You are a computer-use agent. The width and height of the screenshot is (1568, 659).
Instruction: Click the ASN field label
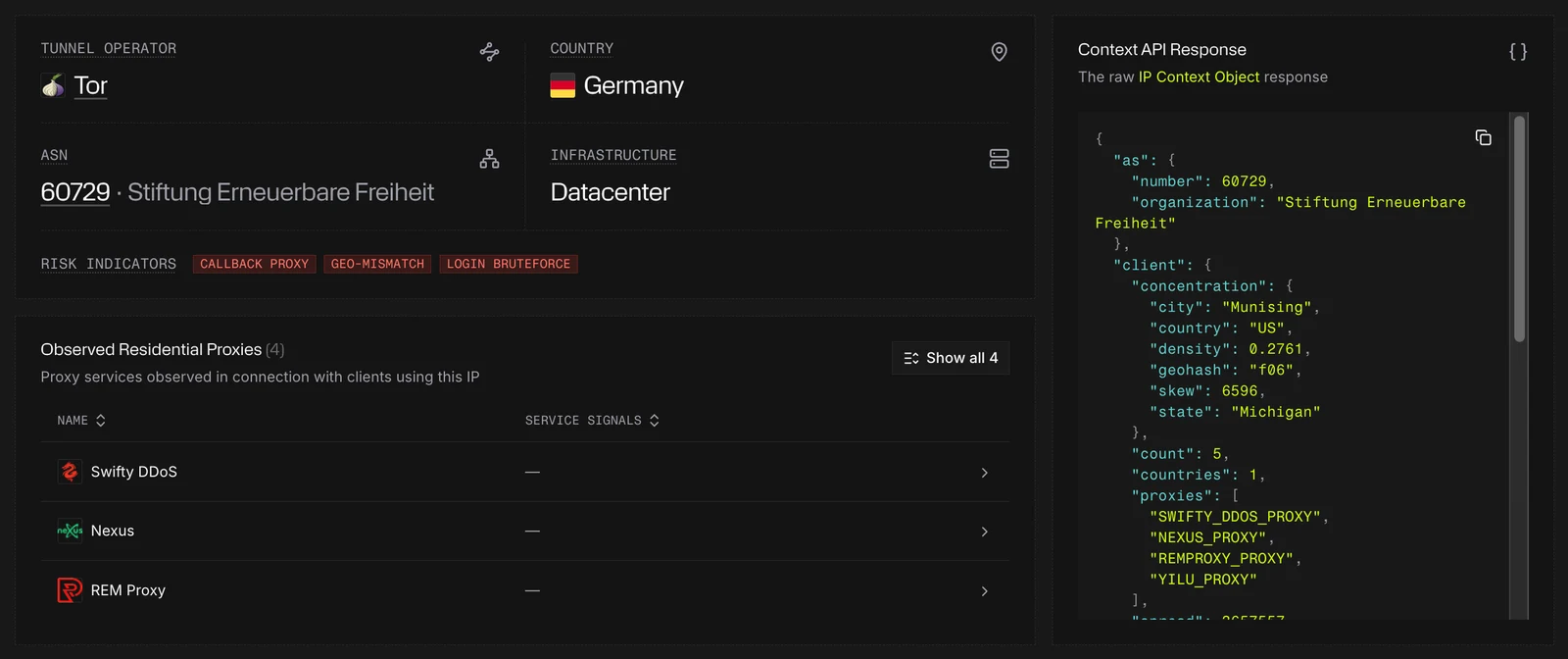pyautogui.click(x=54, y=155)
